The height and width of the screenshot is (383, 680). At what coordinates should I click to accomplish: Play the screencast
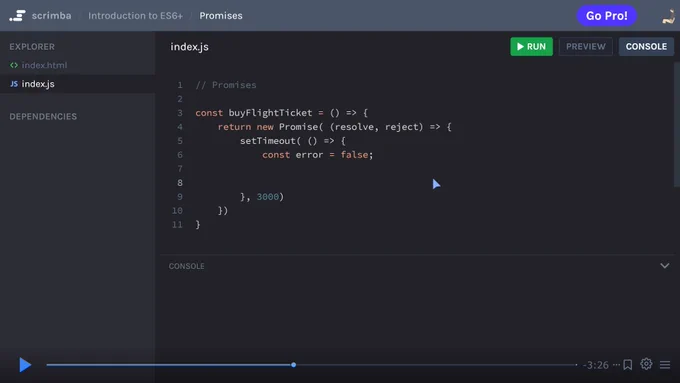coord(25,365)
